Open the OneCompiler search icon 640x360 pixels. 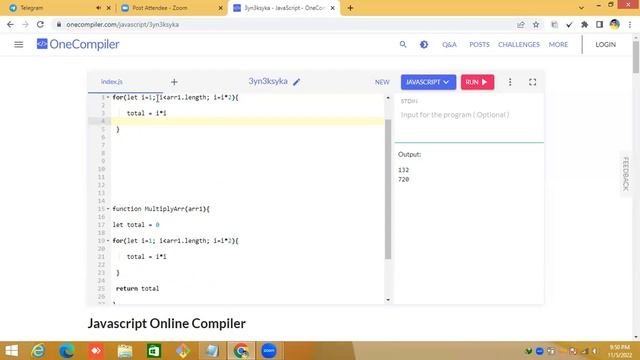[403, 44]
